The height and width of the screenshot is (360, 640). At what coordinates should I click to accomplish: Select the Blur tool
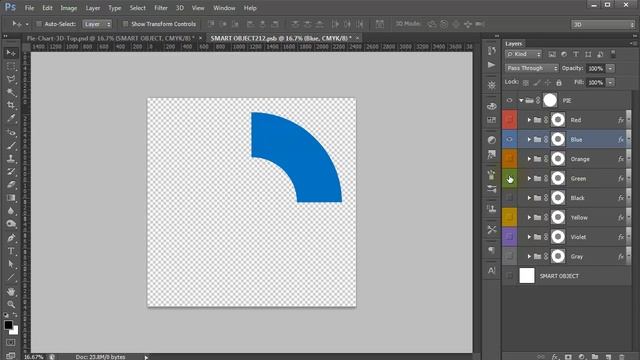(11, 211)
